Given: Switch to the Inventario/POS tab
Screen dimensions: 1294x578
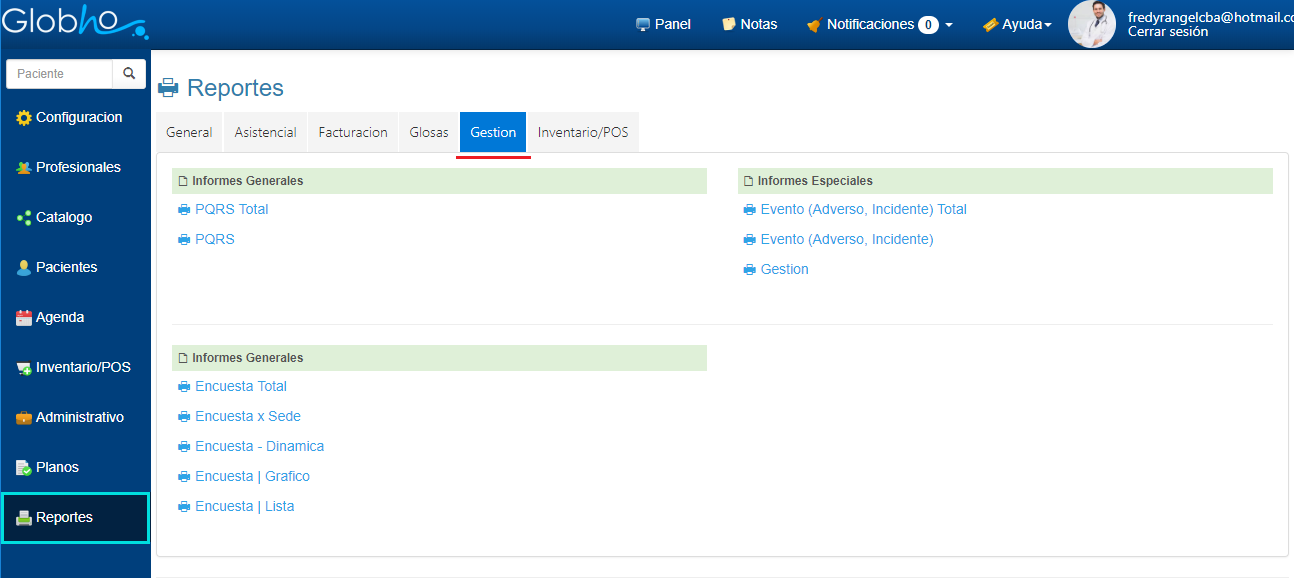Looking at the screenshot, I should [583, 132].
